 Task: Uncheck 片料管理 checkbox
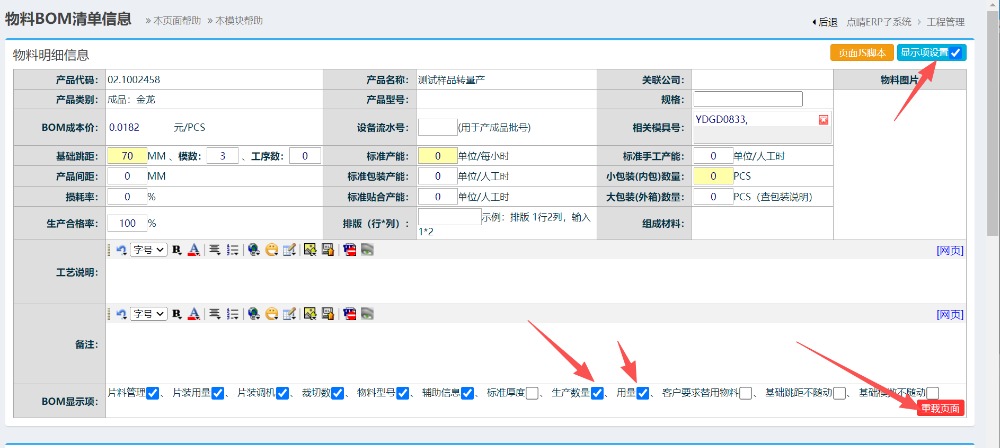(x=153, y=393)
